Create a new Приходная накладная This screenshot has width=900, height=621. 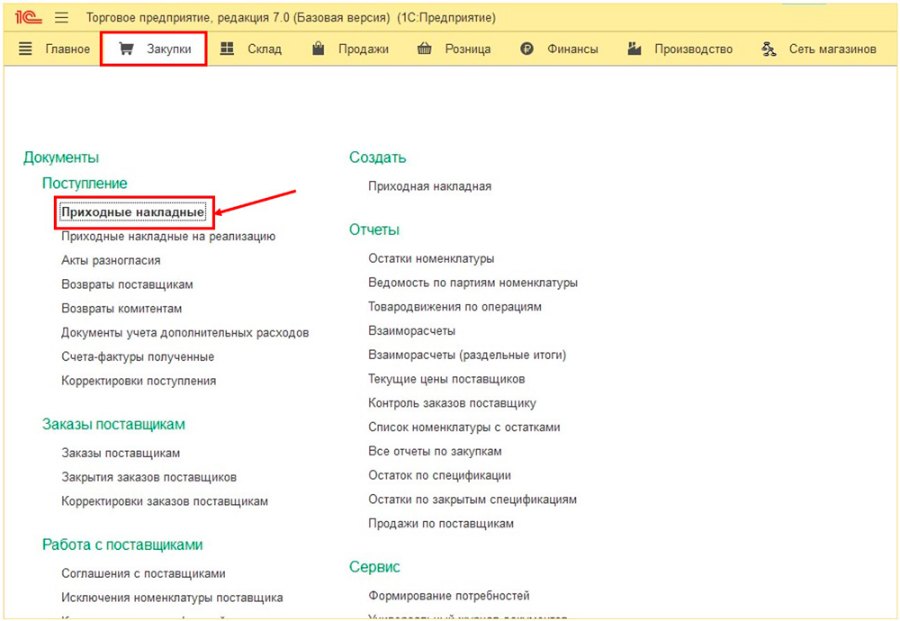(x=430, y=187)
